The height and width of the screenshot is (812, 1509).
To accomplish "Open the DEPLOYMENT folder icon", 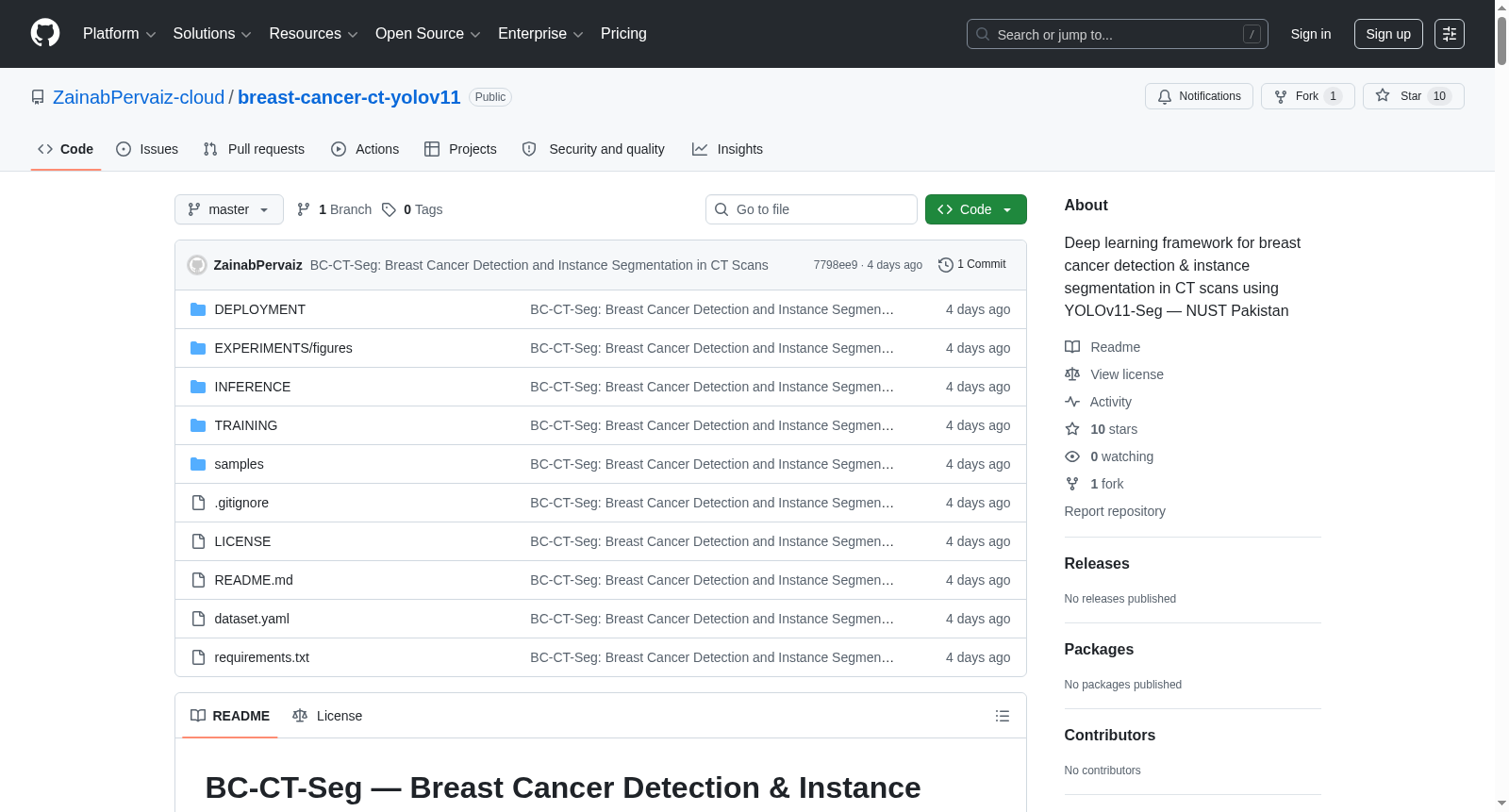I will tap(198, 309).
